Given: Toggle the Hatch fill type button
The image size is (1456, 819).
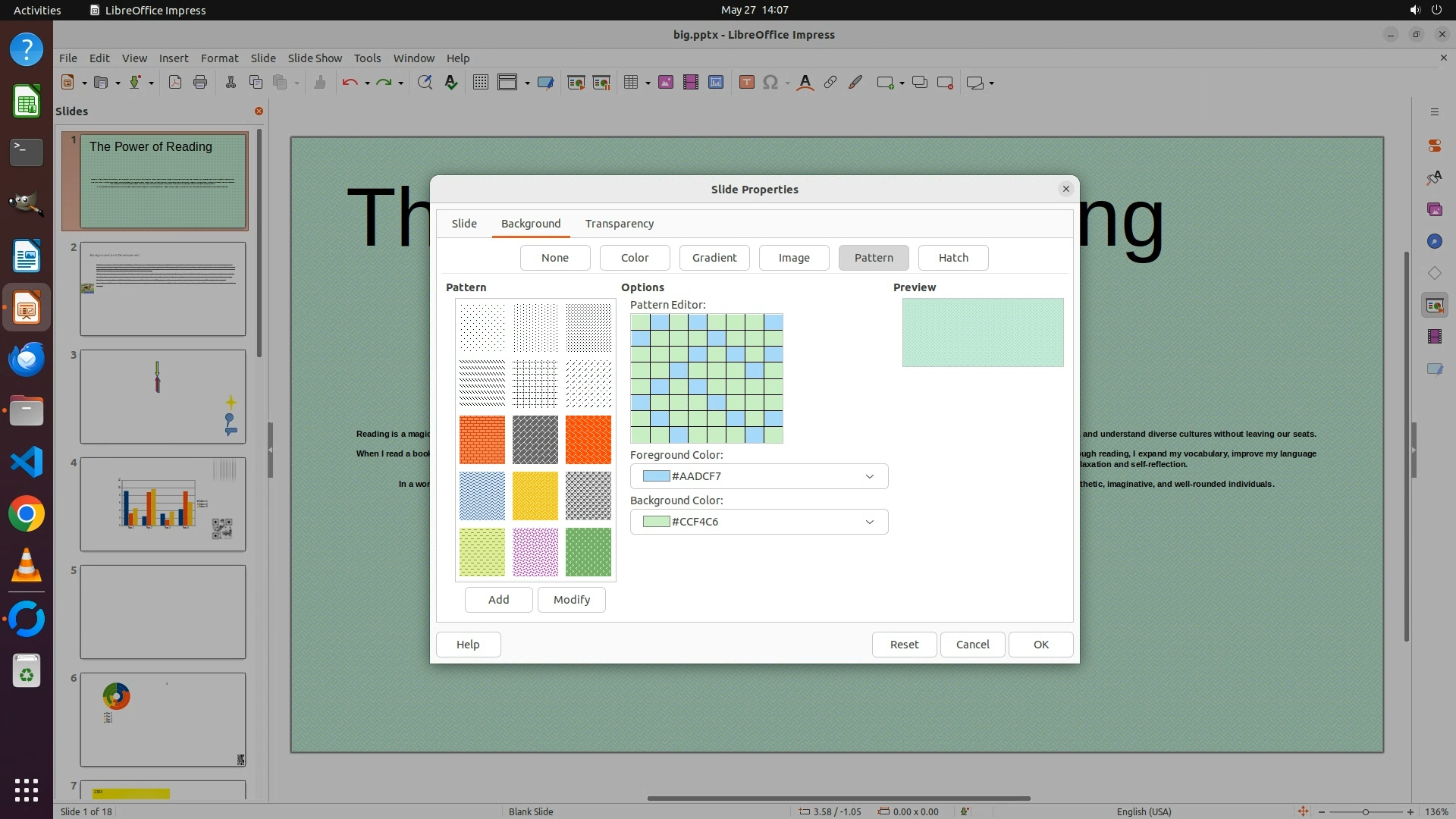Looking at the screenshot, I should pyautogui.click(x=953, y=258).
